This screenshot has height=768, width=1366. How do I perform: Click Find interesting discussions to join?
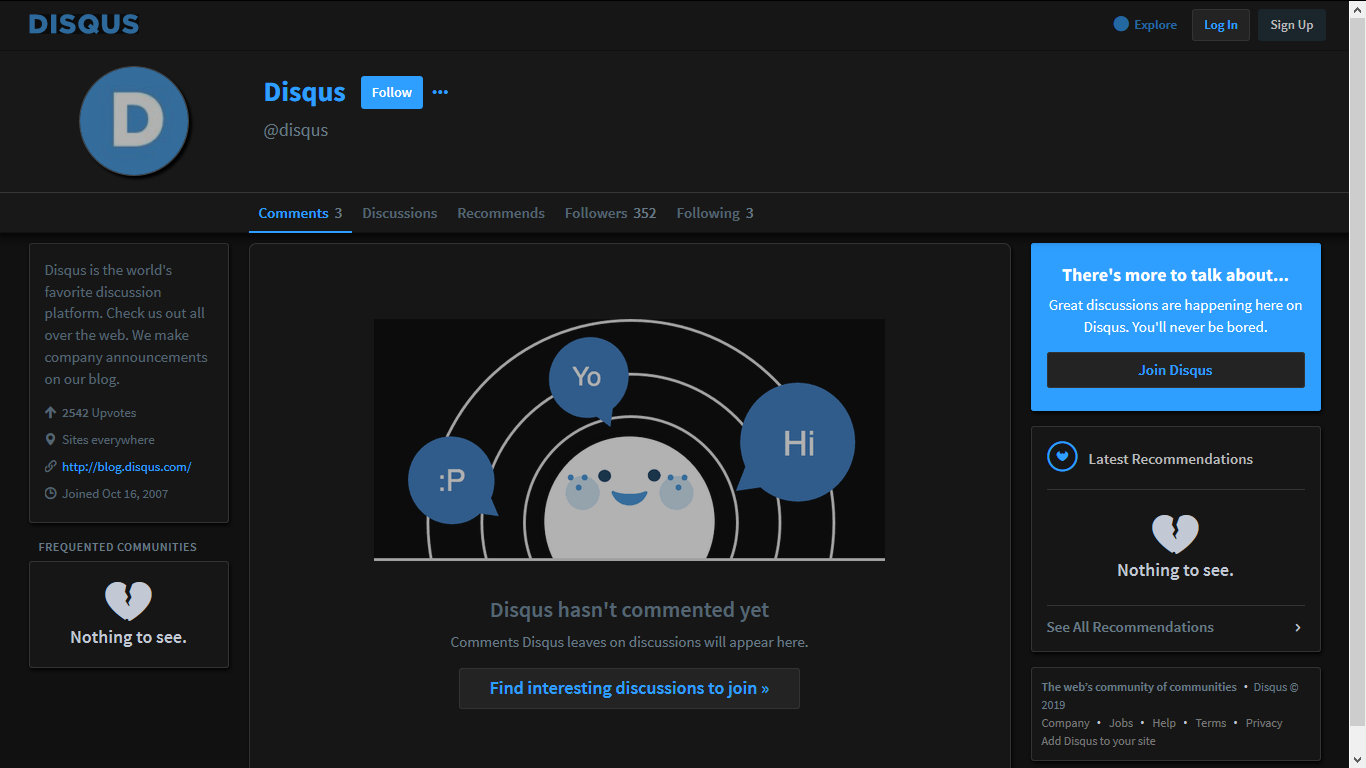pos(629,688)
